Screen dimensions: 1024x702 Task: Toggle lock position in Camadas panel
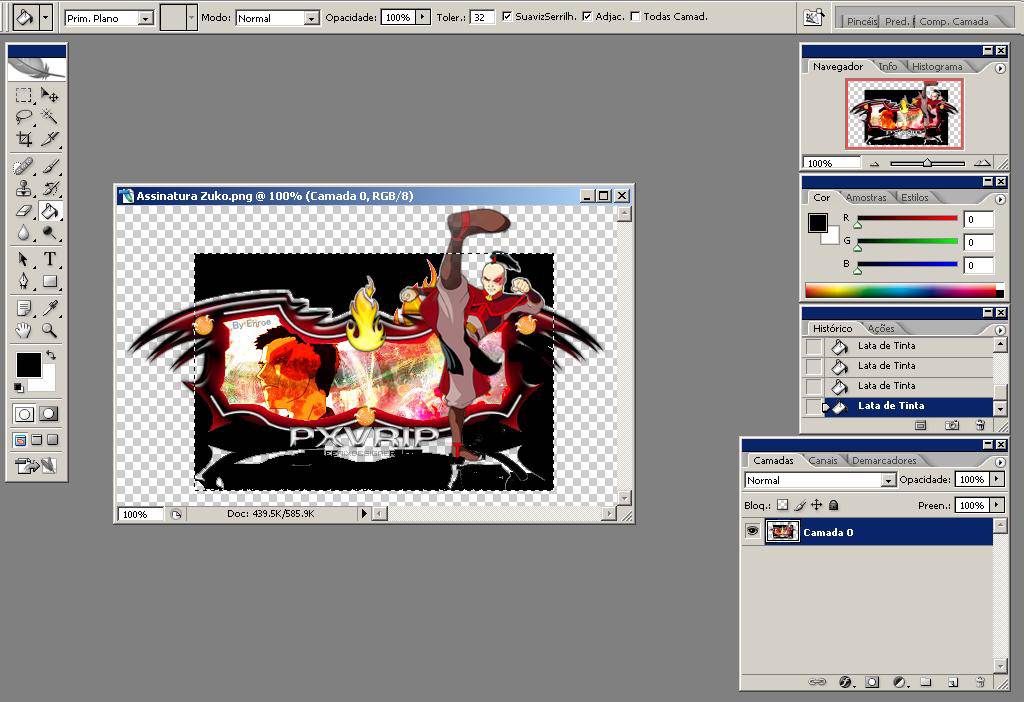click(816, 505)
